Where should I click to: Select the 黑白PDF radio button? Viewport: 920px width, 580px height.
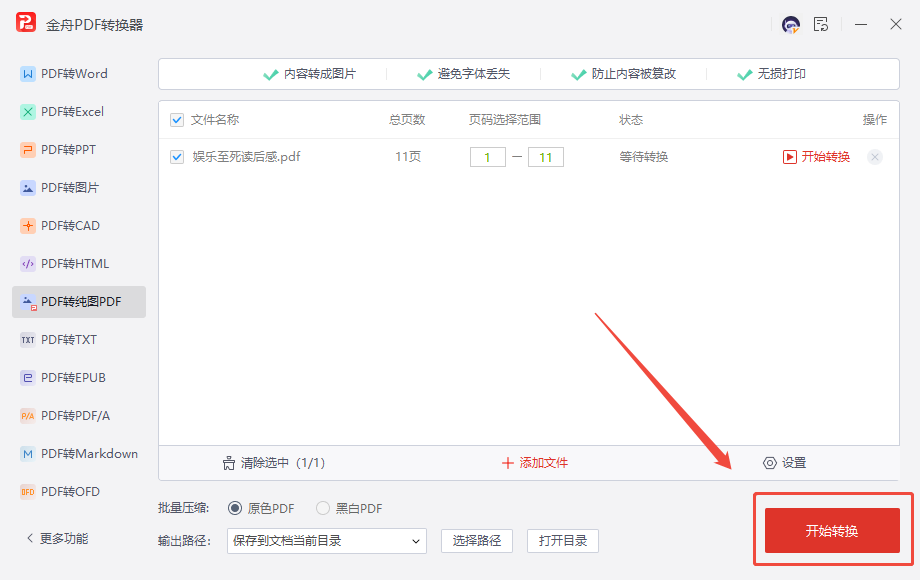click(x=323, y=508)
